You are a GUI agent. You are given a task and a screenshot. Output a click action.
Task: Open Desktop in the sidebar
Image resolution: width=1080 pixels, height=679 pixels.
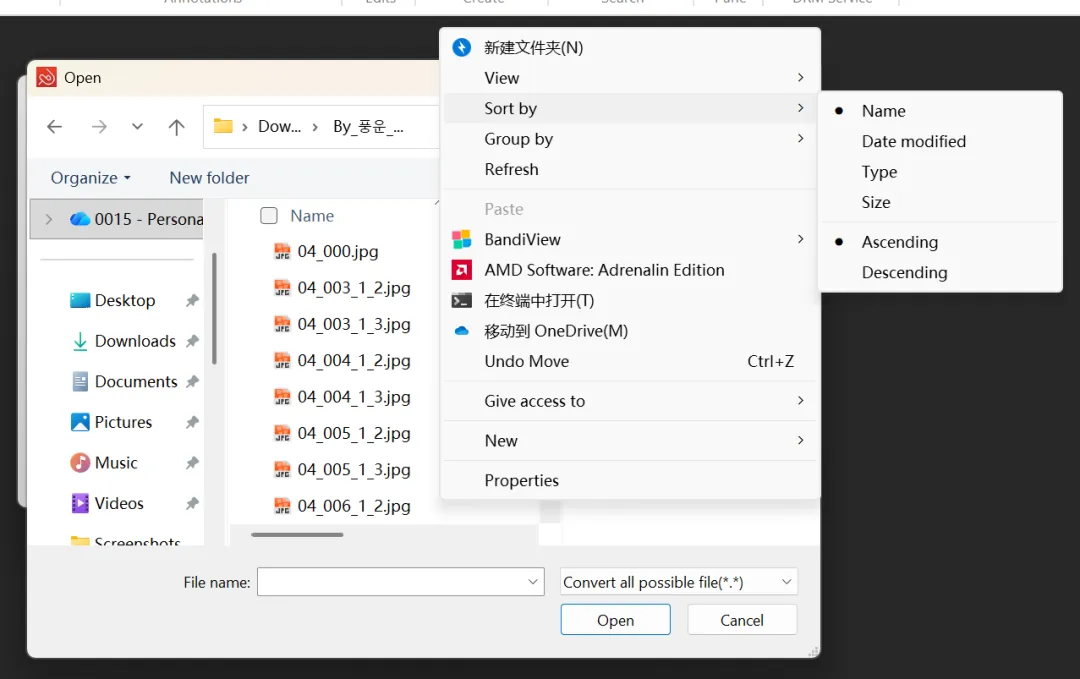click(113, 300)
